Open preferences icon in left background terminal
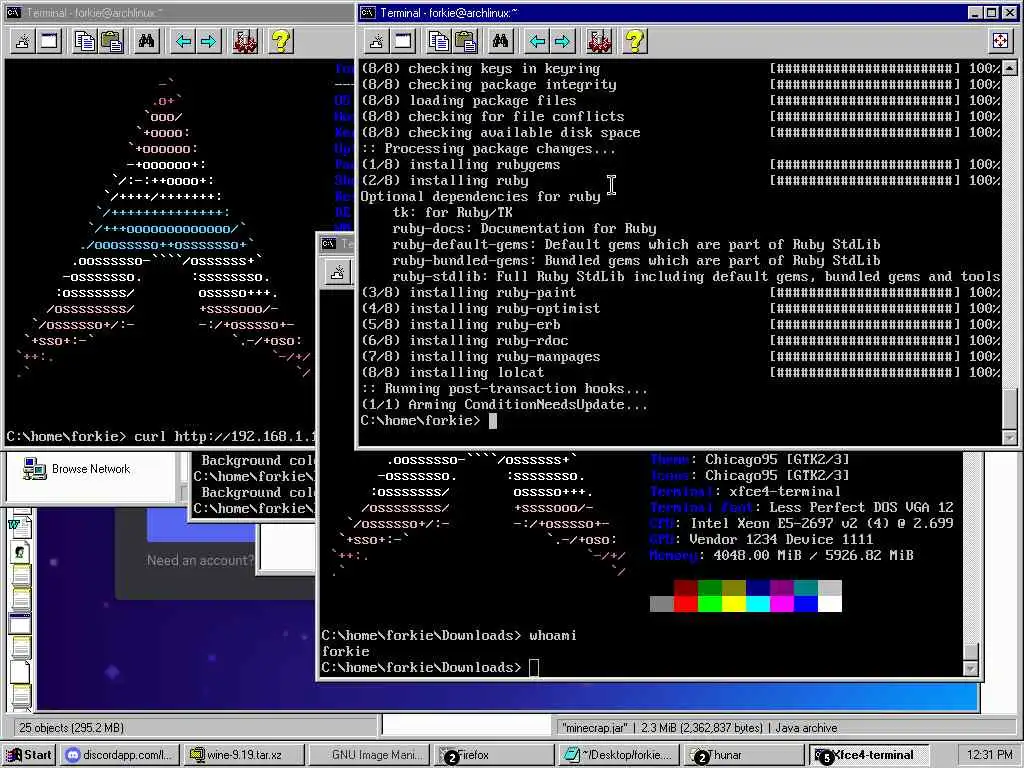The width and height of the screenshot is (1024, 768). [x=245, y=42]
